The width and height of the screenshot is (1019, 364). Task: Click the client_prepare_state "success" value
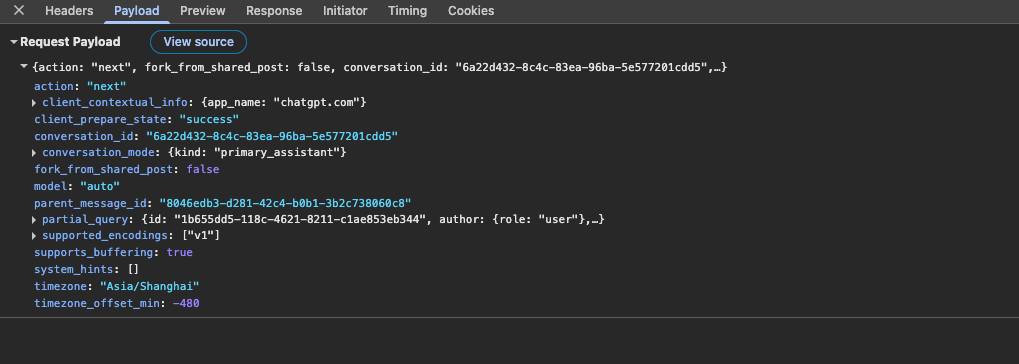[209, 120]
